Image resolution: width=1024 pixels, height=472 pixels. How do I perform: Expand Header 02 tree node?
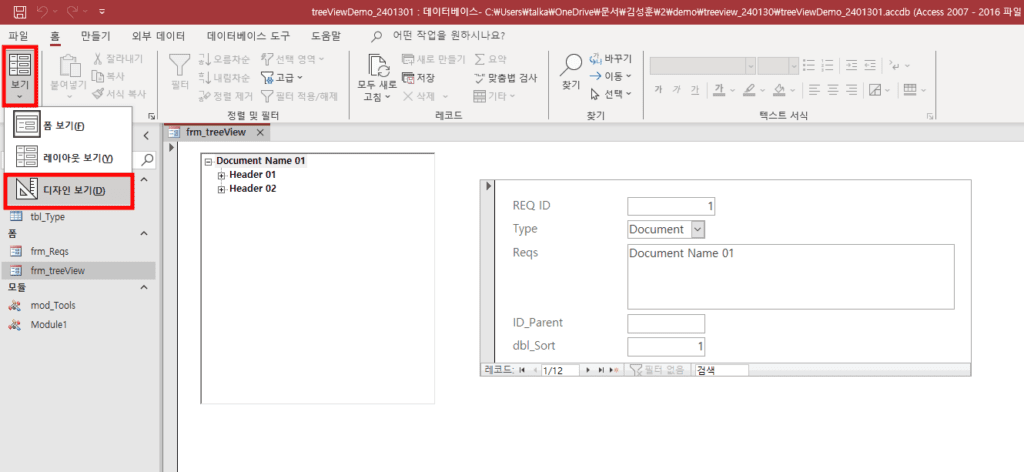[221, 189]
